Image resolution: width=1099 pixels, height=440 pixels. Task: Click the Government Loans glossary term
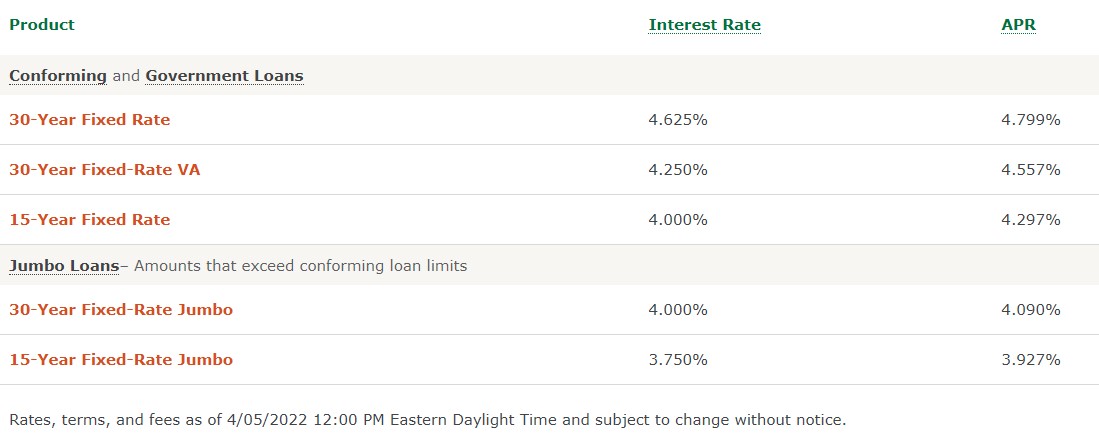[224, 76]
